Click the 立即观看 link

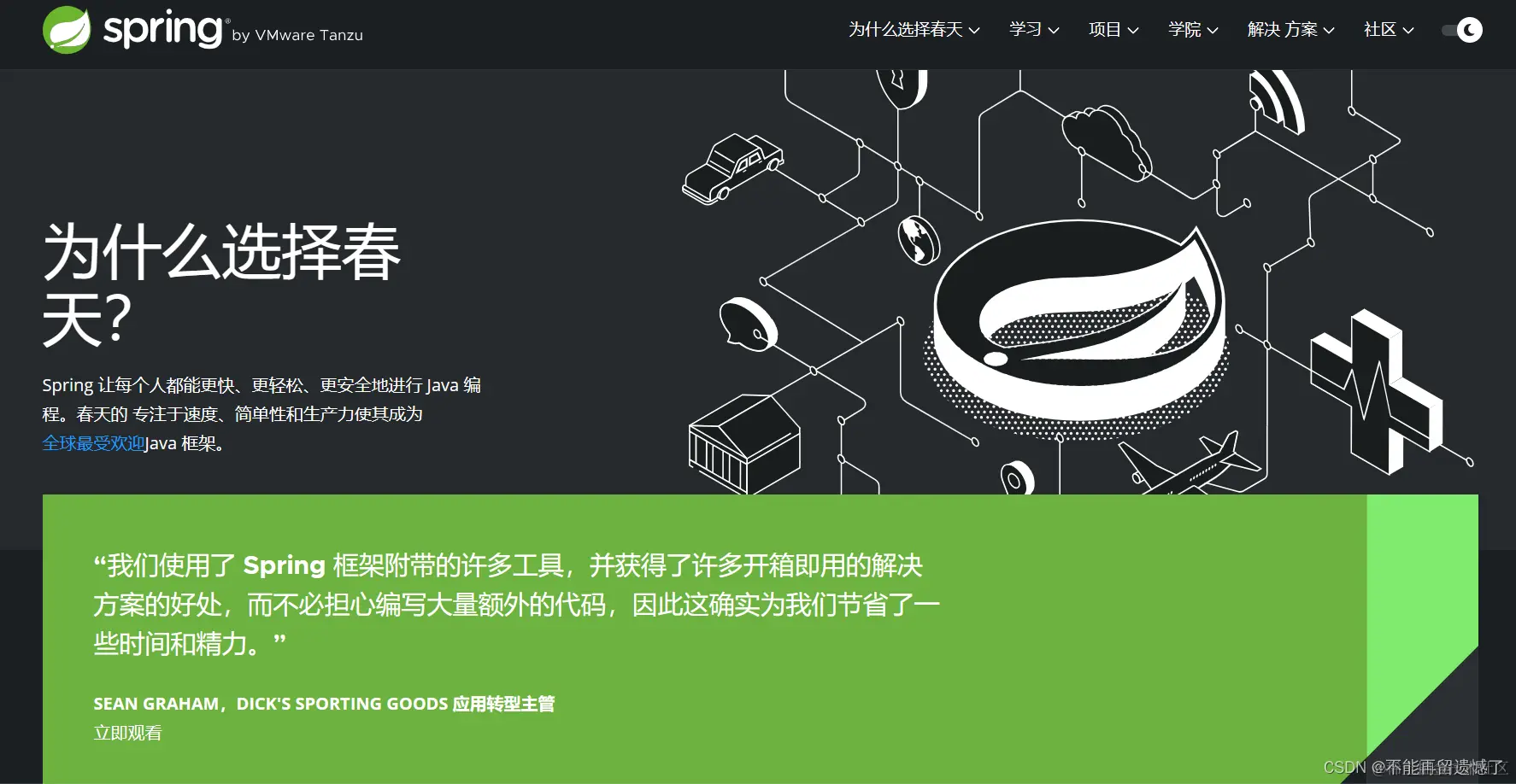[127, 733]
